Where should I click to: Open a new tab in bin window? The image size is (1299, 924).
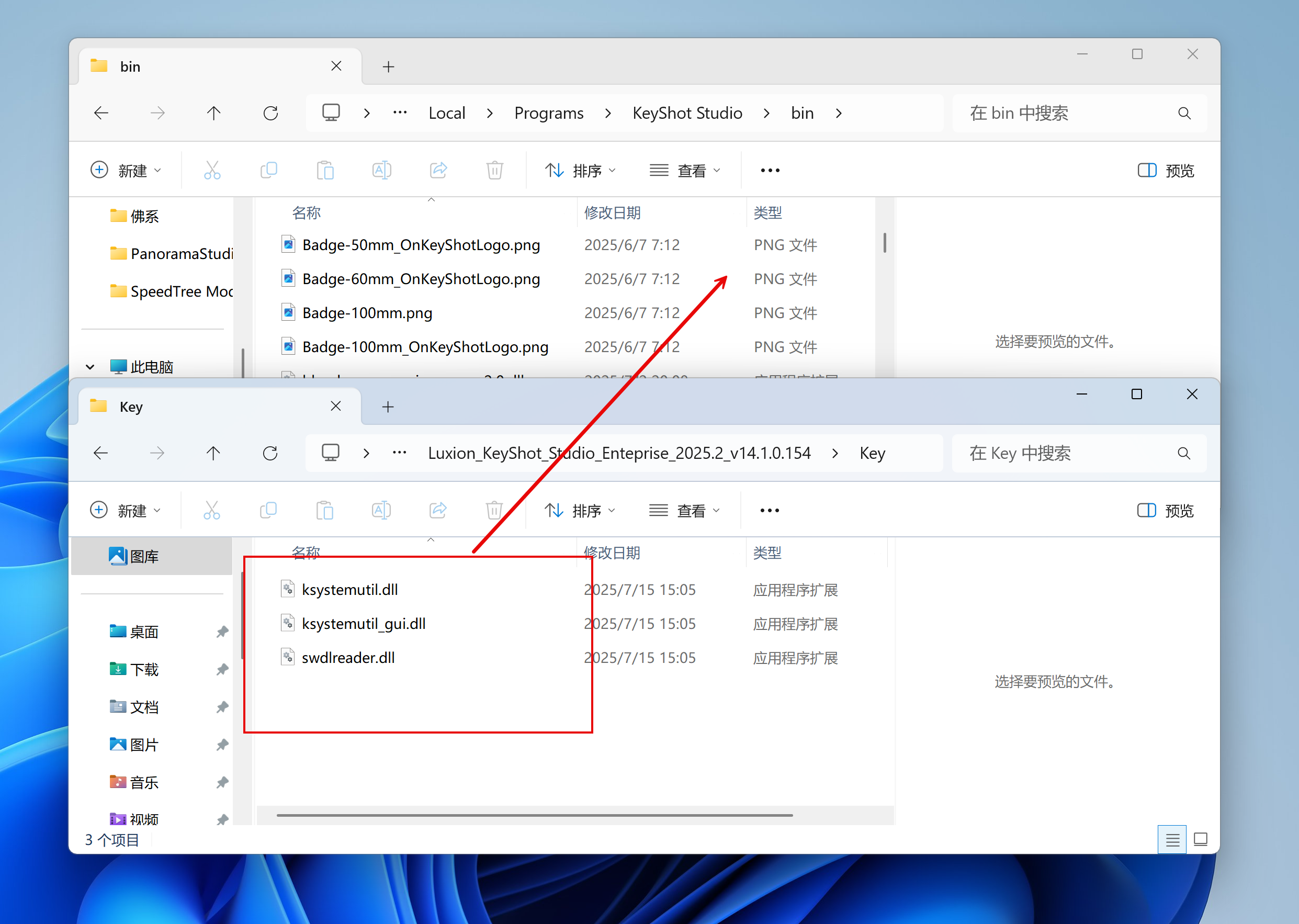point(389,66)
